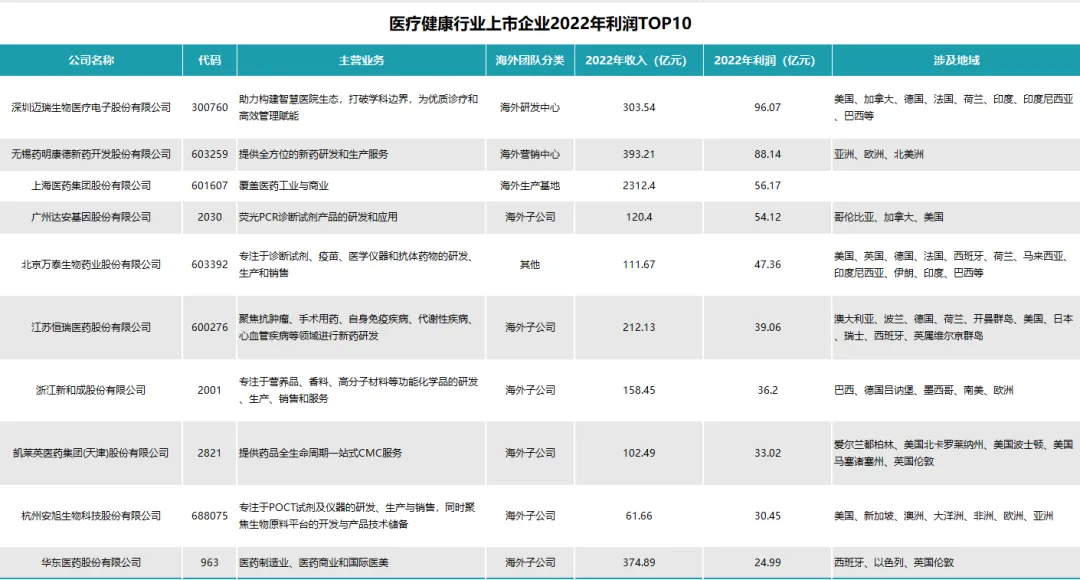Viewport: 1080px width, 580px height.
Task: Select company name 深圳迈瑞生物医疗电子股份有限公司
Action: click(91, 107)
